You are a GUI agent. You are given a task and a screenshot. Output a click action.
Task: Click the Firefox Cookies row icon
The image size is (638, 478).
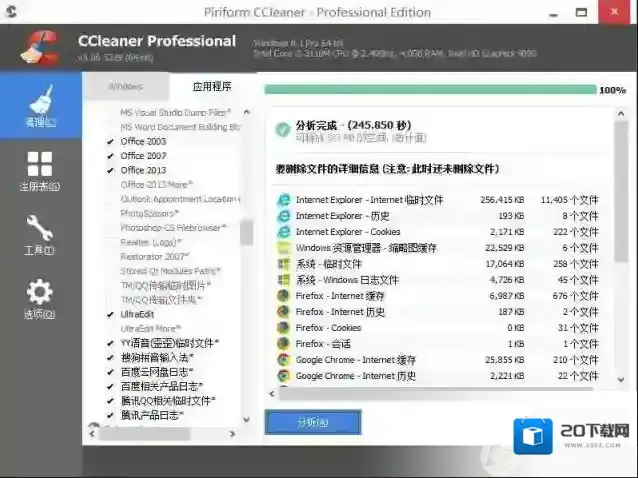284,328
